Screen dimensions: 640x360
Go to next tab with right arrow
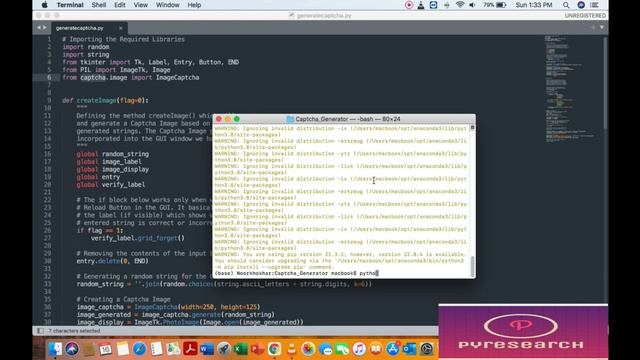(44, 28)
